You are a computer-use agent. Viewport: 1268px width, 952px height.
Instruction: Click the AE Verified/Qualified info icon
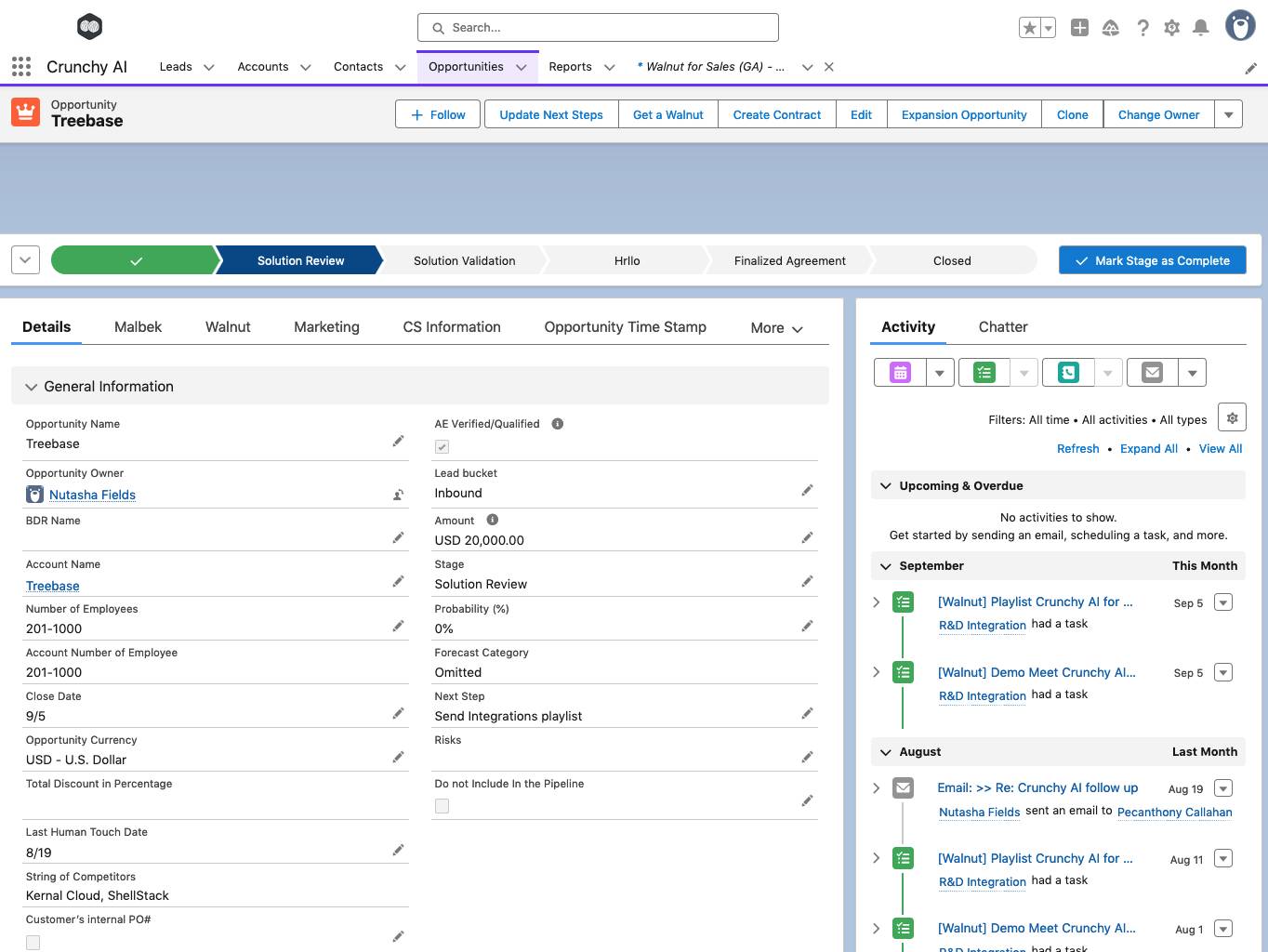tap(558, 423)
